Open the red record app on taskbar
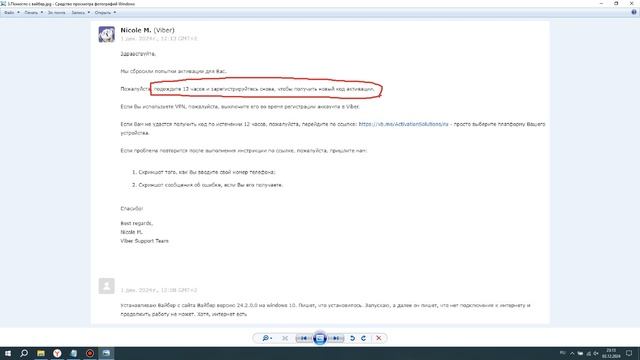This screenshot has width=640, height=360. [x=90, y=353]
